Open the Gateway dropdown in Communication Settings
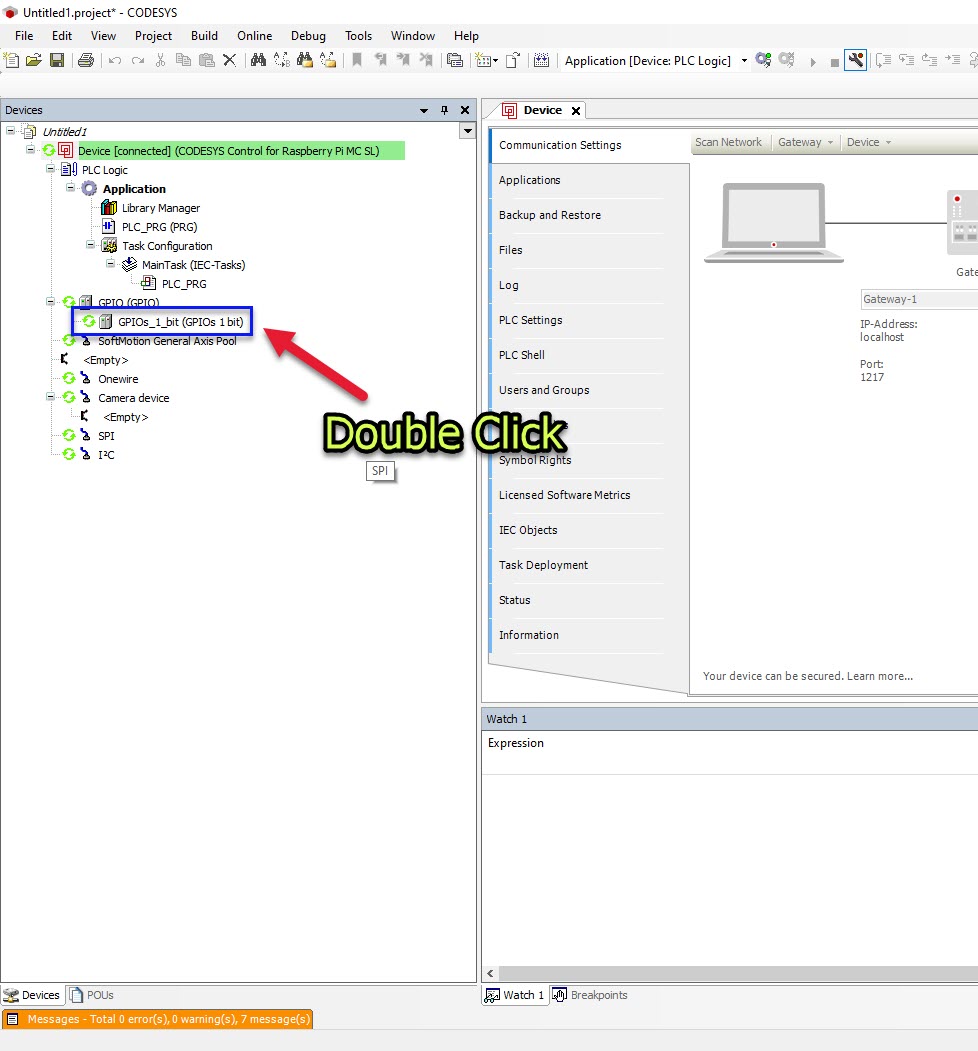The image size is (978, 1051). (806, 142)
